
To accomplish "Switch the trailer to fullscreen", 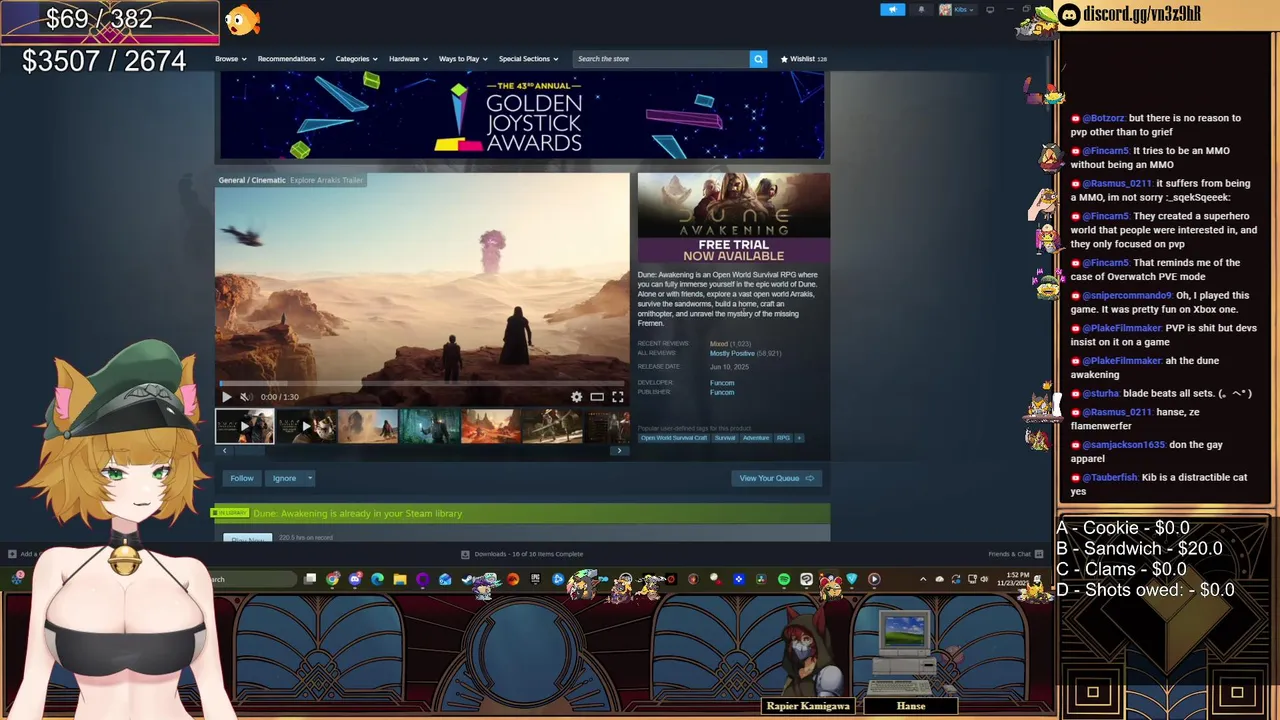I will click(618, 397).
